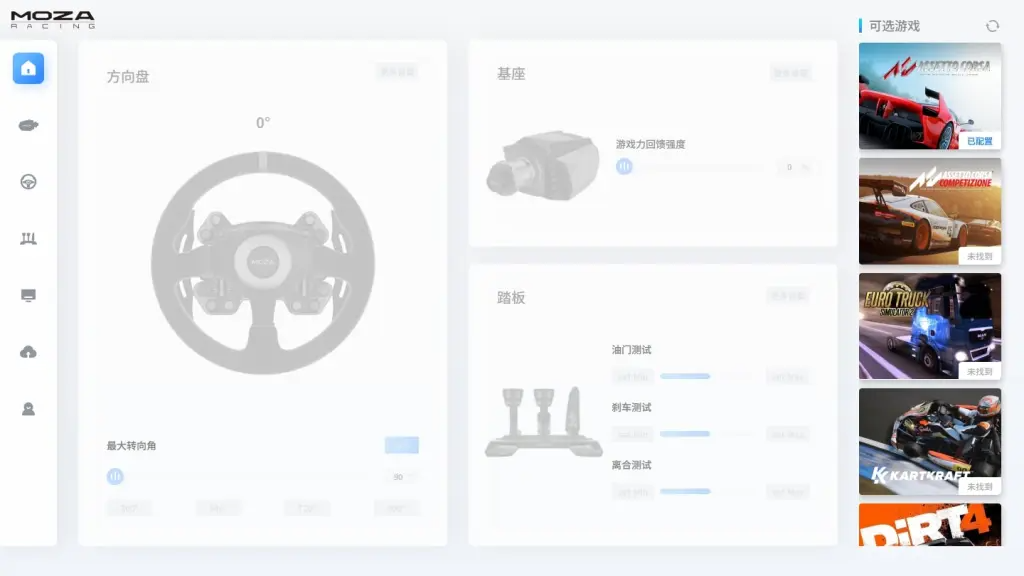Choose the 720° steering angle preset
Viewport: 1024px width, 576px height.
coord(307,508)
